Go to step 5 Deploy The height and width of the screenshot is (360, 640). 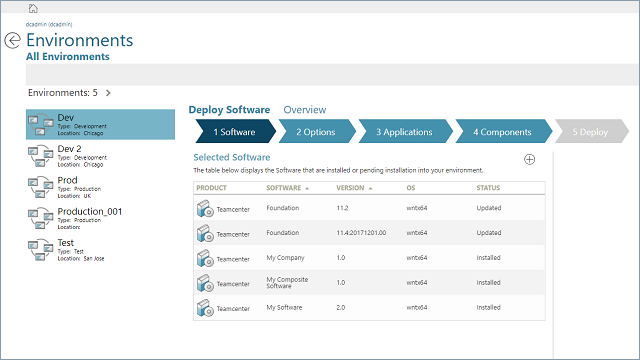pyautogui.click(x=591, y=131)
